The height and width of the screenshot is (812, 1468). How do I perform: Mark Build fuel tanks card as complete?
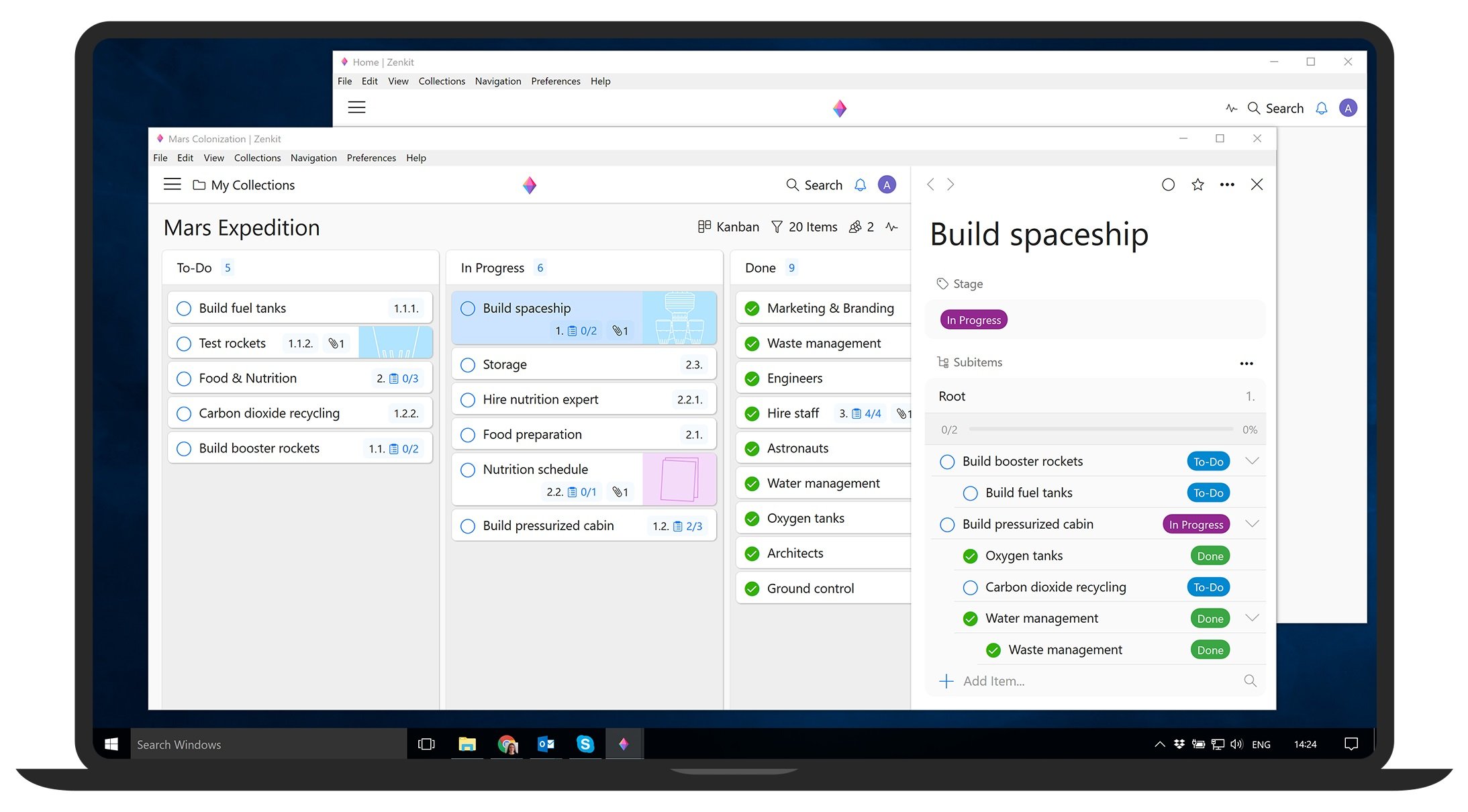pos(184,309)
